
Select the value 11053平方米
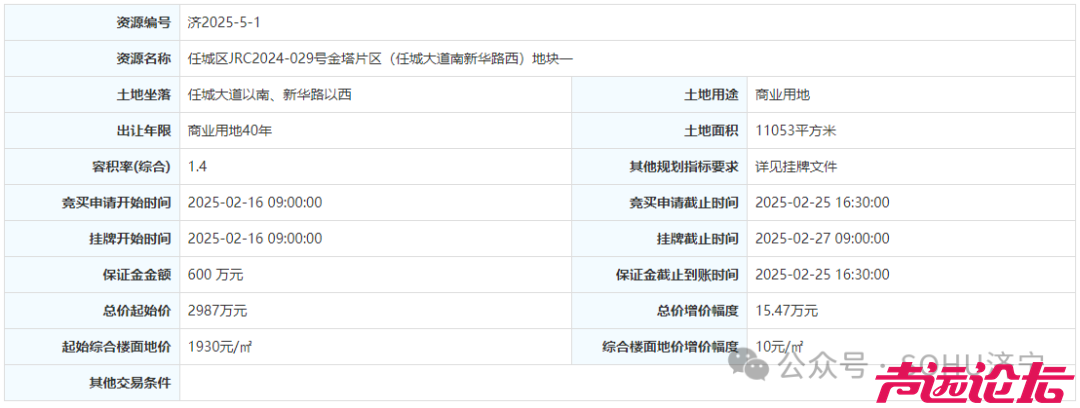pyautogui.click(x=796, y=131)
